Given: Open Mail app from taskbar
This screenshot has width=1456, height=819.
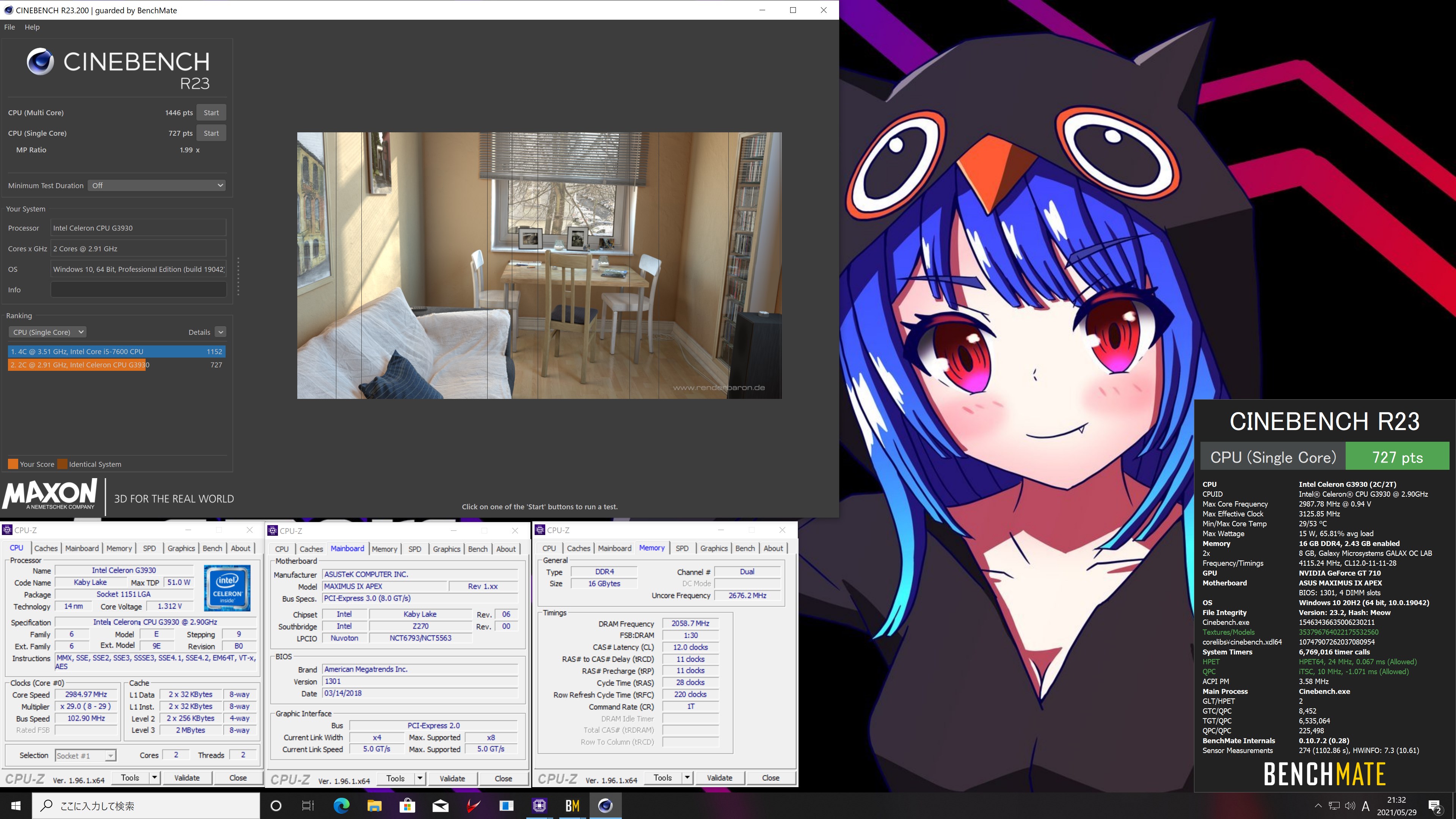Looking at the screenshot, I should [440, 805].
